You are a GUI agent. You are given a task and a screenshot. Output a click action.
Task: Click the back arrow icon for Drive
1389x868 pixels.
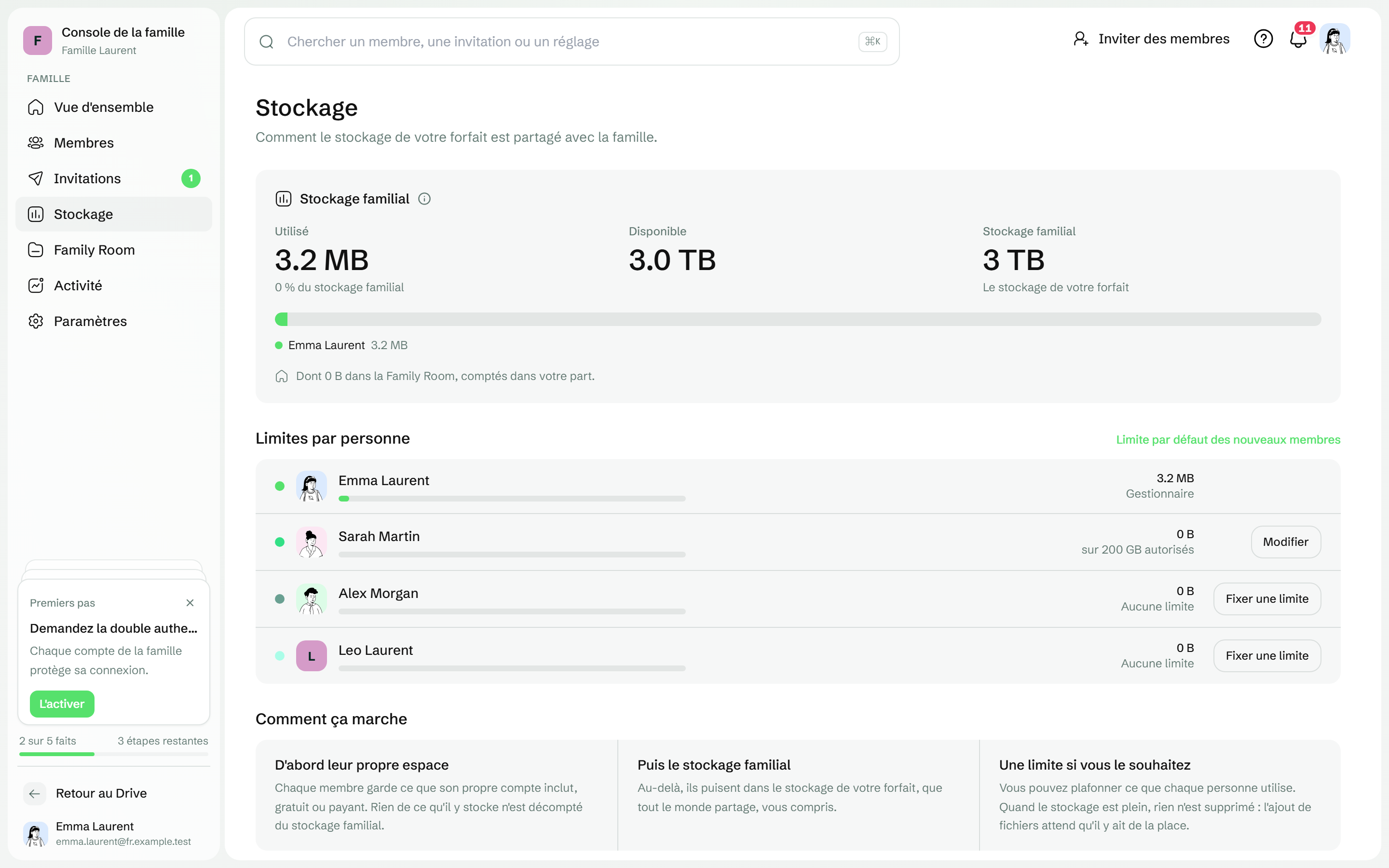pyautogui.click(x=34, y=793)
